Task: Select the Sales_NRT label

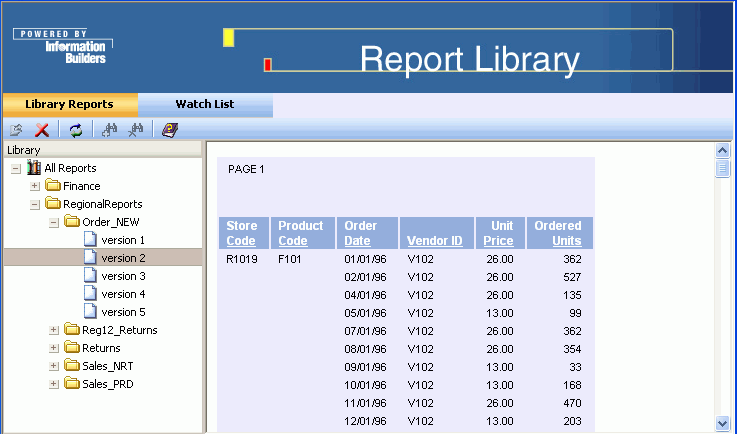Action: tap(108, 366)
